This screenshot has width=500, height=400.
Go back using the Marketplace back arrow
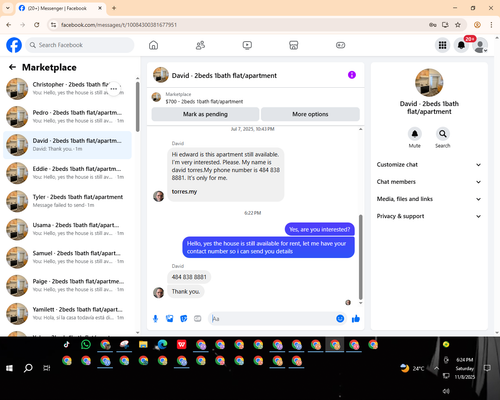pyautogui.click(x=12, y=67)
